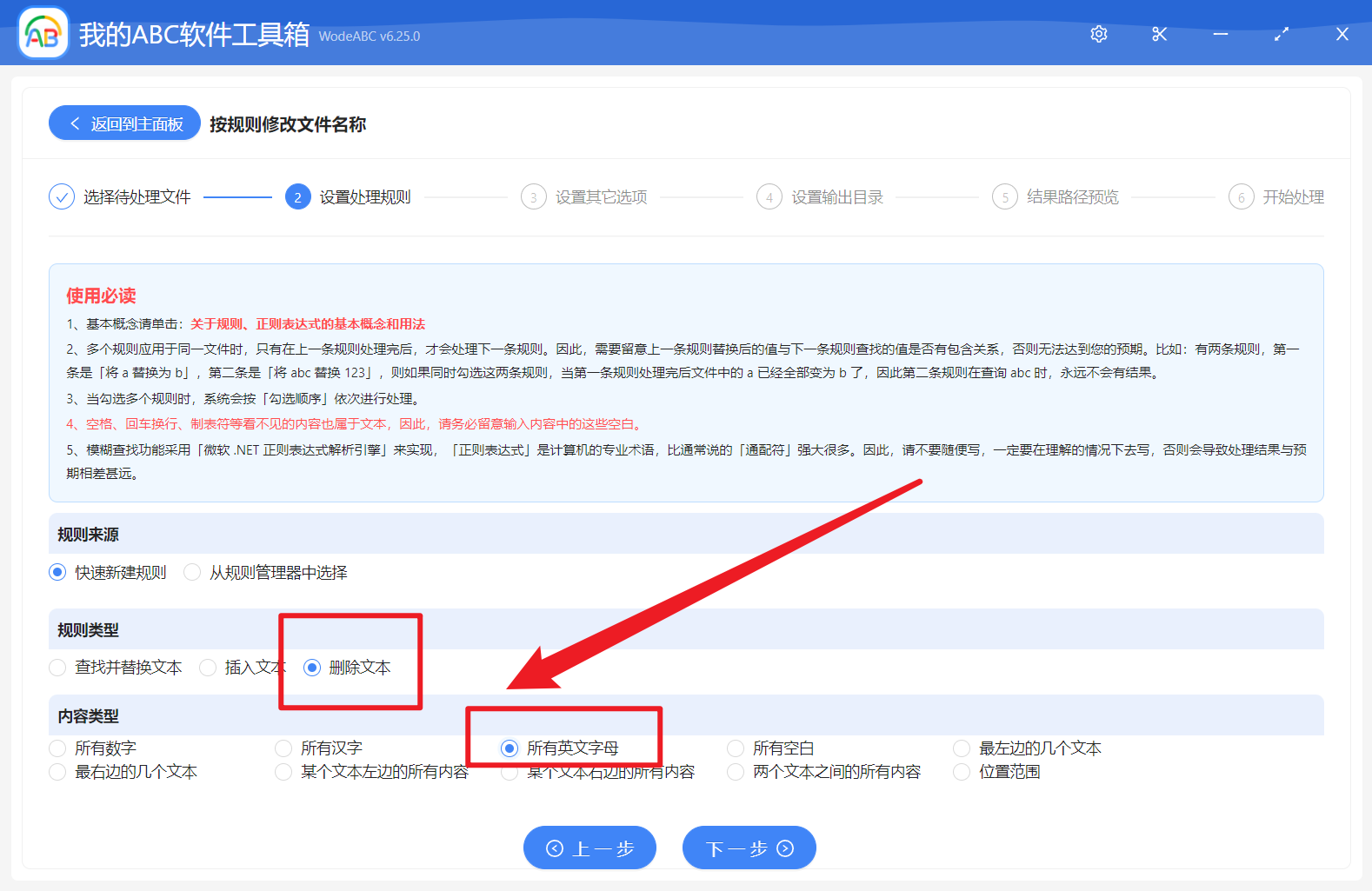
Task: Click the step 6 circle for start processing
Action: pos(1241,197)
